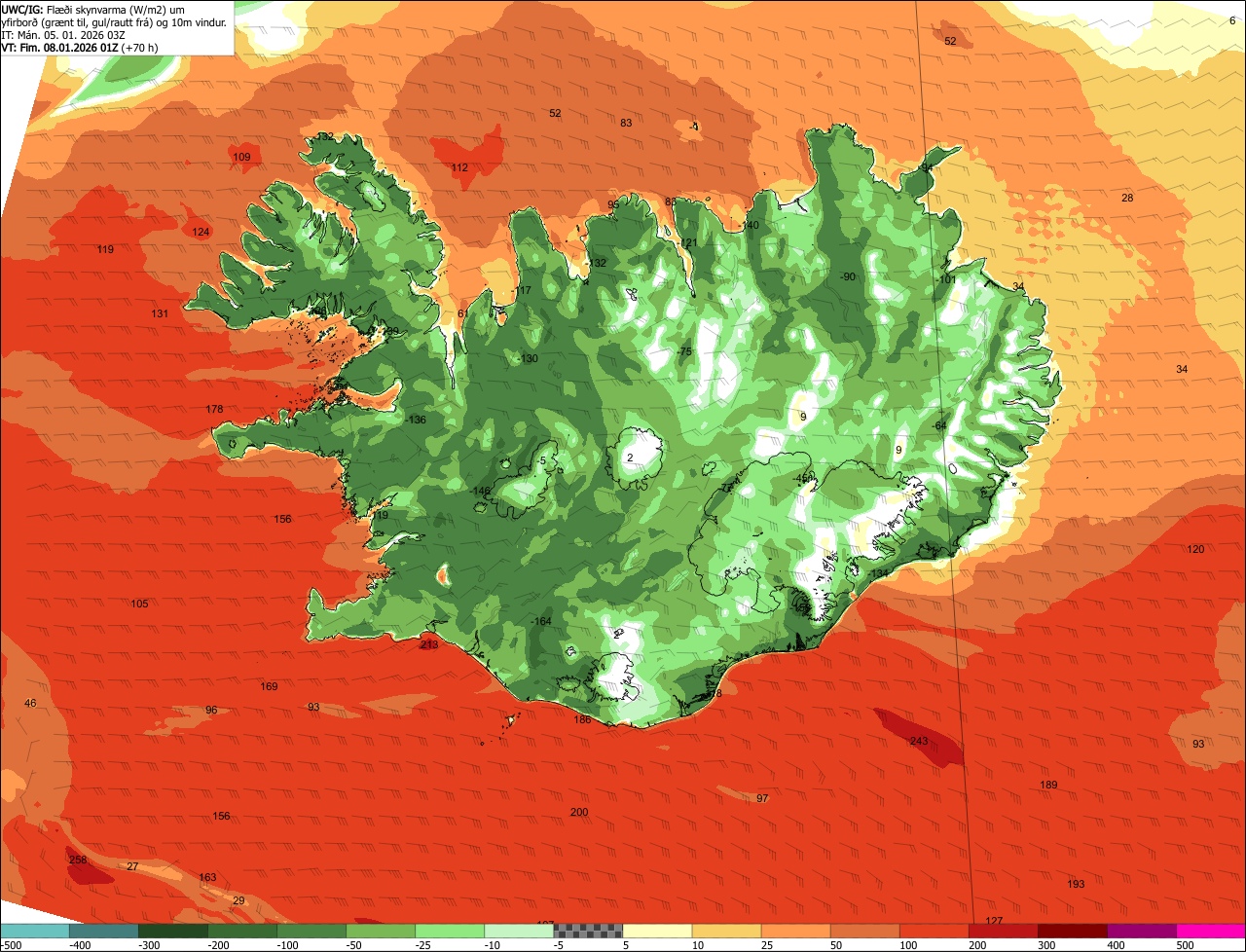Click the legend swatch between 50 and 100

pos(864,931)
